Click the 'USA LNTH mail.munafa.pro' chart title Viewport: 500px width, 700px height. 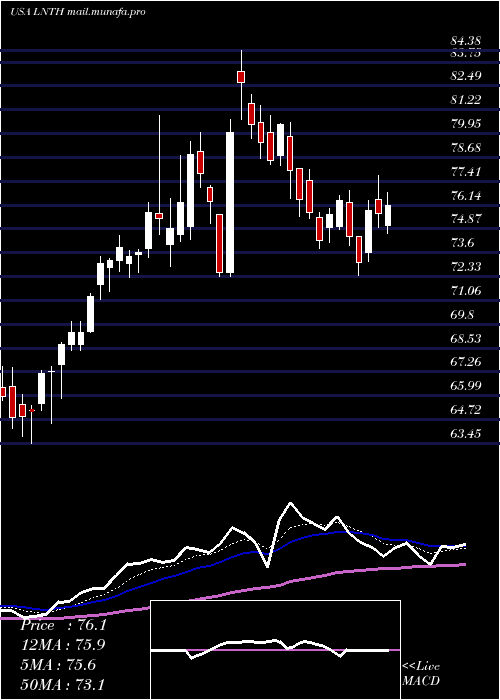tap(78, 12)
